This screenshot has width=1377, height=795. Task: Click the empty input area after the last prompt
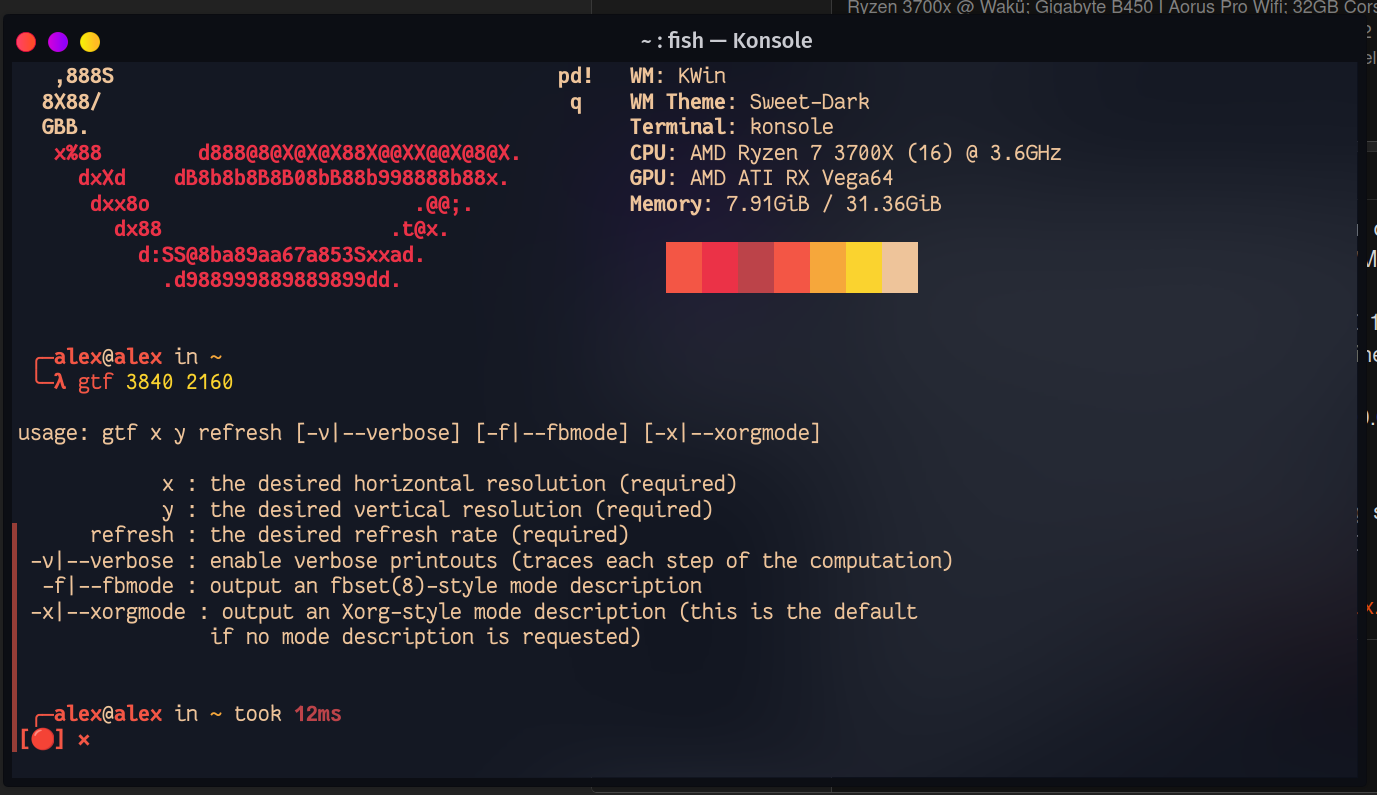400,739
